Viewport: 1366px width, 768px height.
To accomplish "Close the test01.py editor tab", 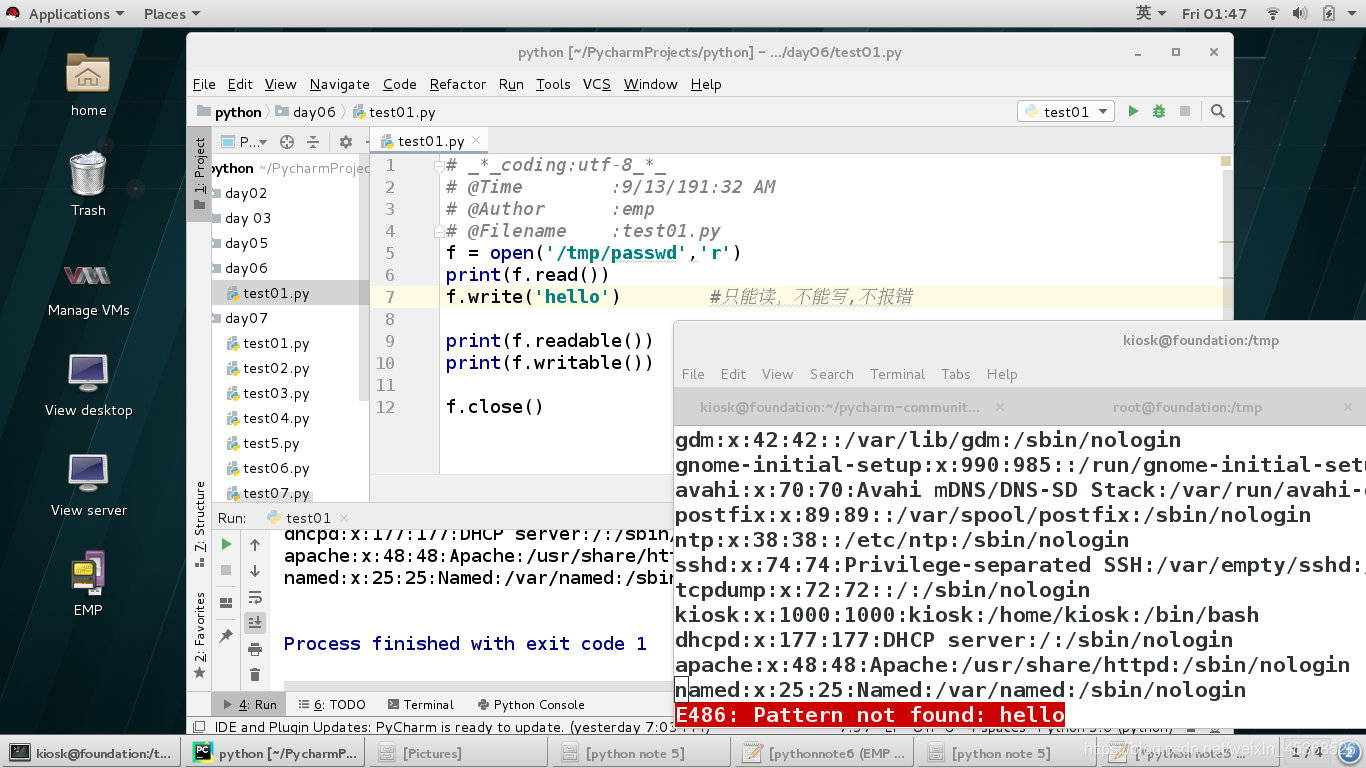I will pyautogui.click(x=477, y=141).
